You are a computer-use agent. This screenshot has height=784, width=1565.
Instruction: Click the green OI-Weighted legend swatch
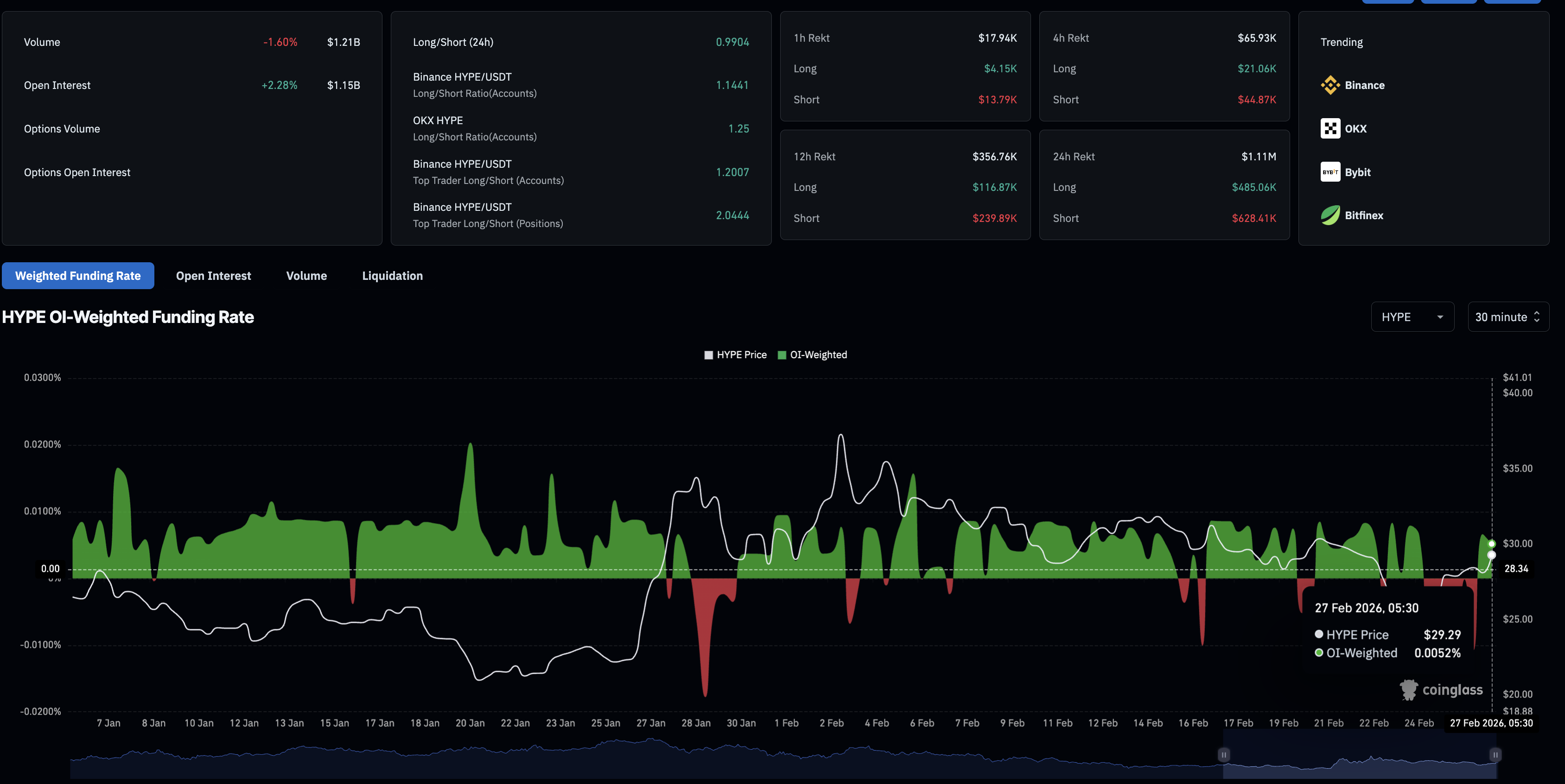coord(782,354)
